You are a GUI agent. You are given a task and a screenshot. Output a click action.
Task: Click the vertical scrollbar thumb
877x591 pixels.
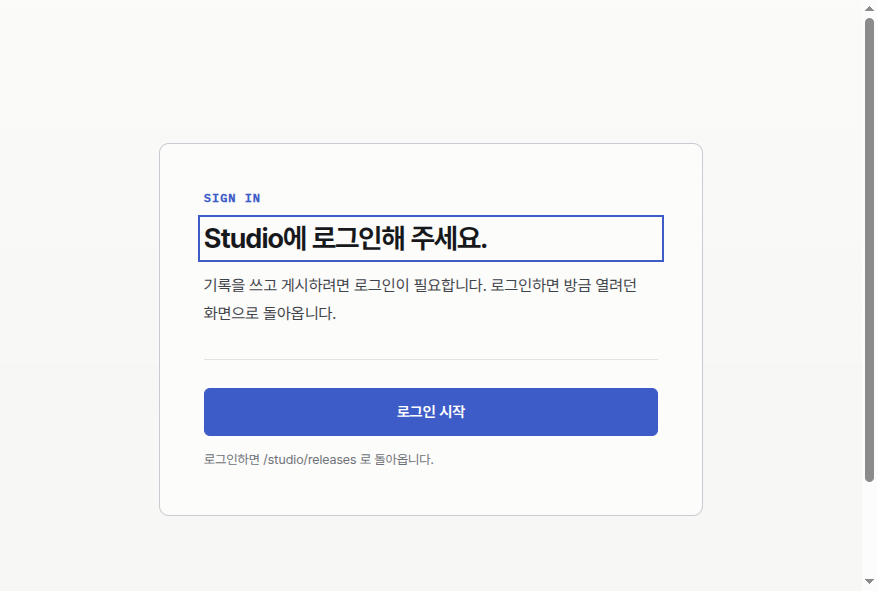869,249
